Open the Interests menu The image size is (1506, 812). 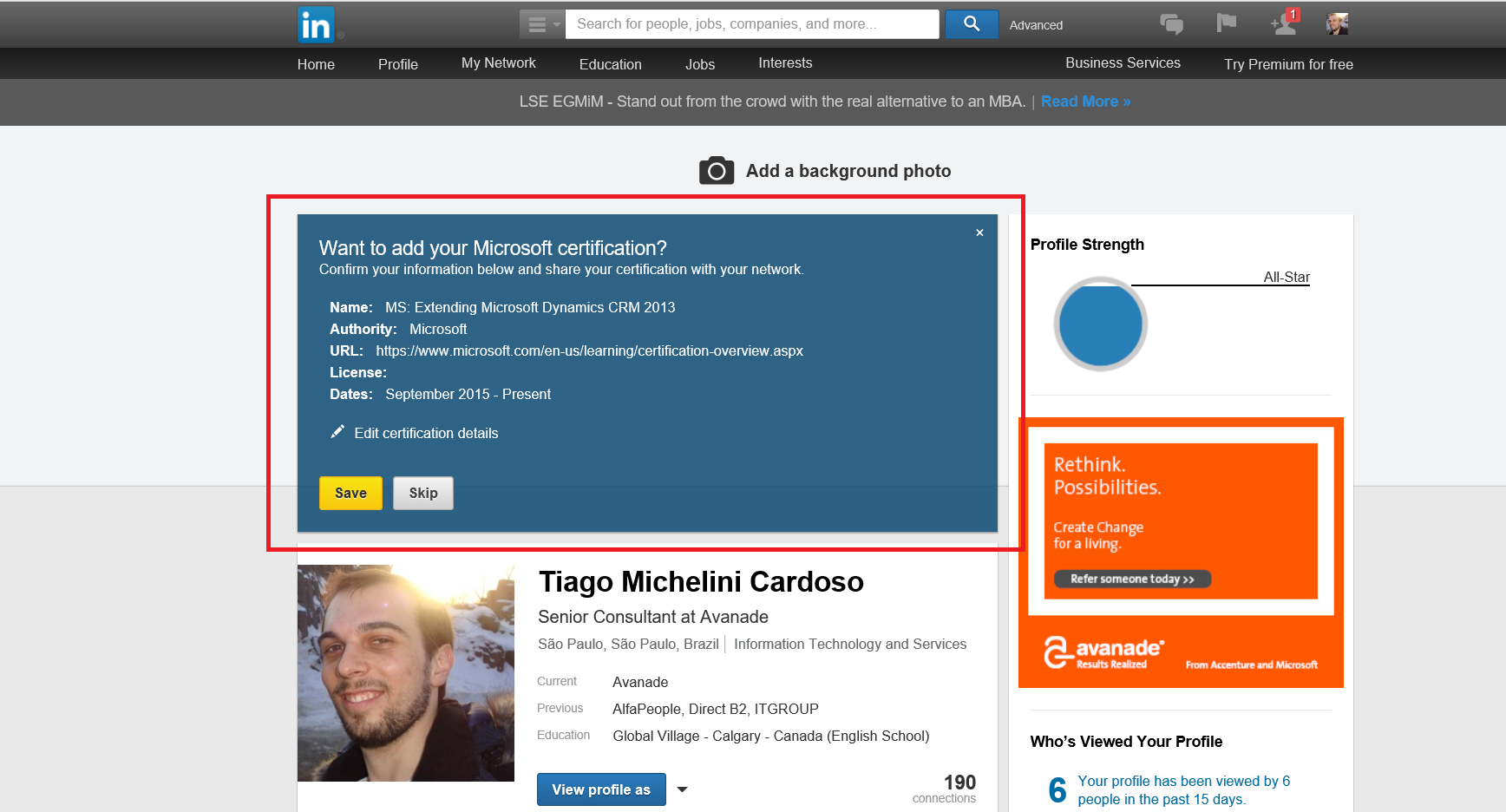click(785, 63)
